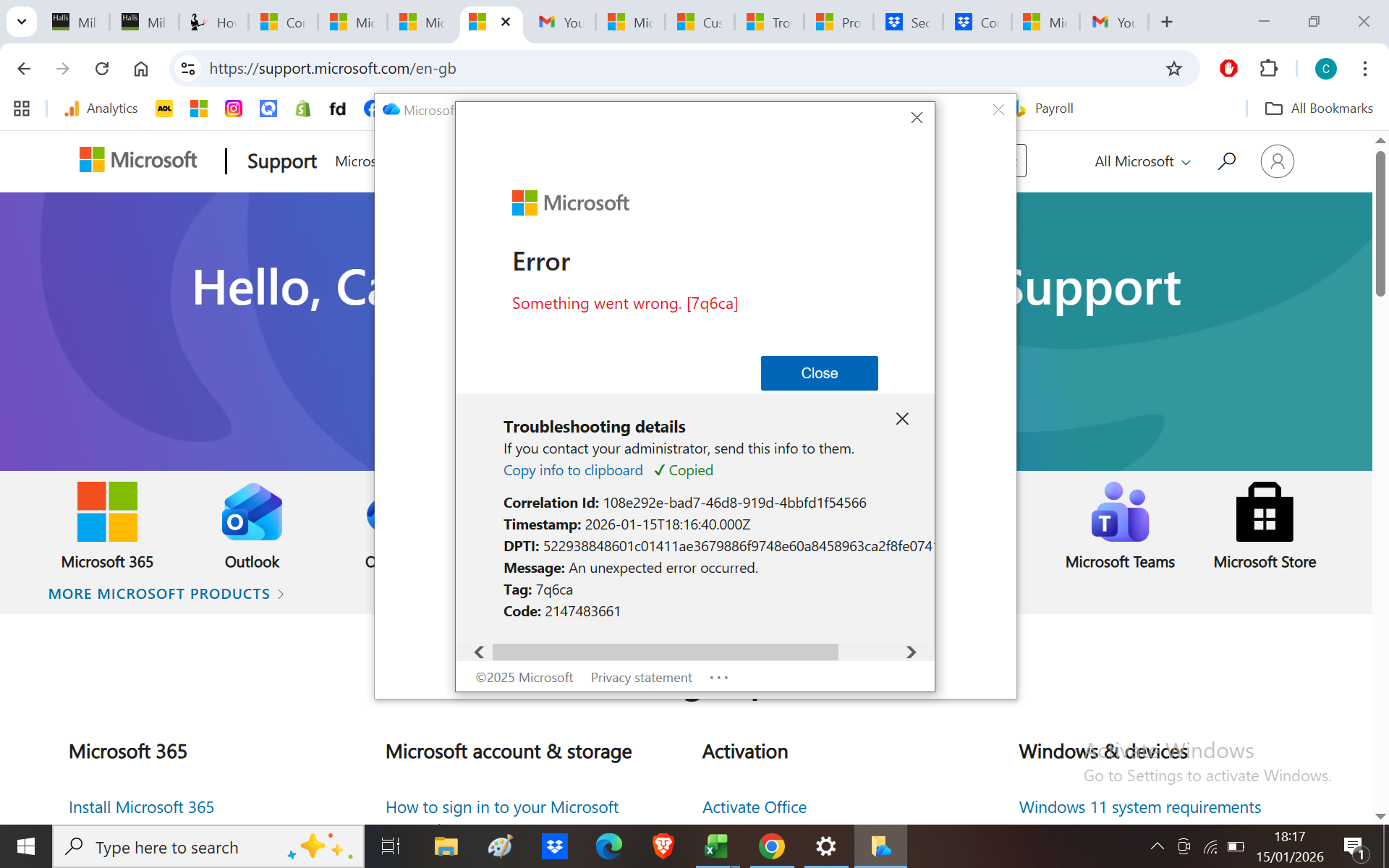Viewport: 1389px width, 868px height.
Task: Switch to the Sec Dropbox tab
Action: coord(907,22)
